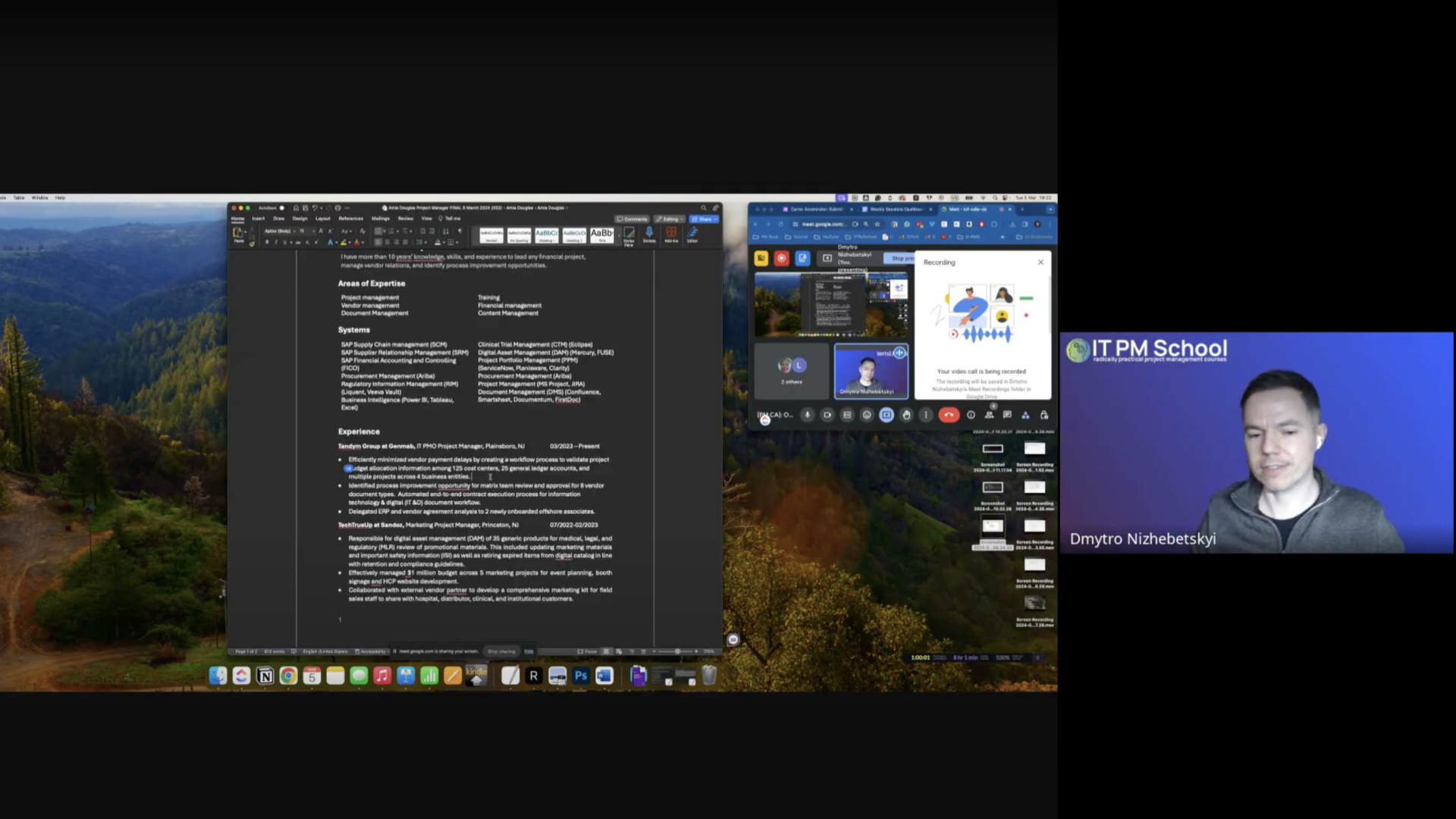Open the Meet chat panel icon

pos(1007,415)
